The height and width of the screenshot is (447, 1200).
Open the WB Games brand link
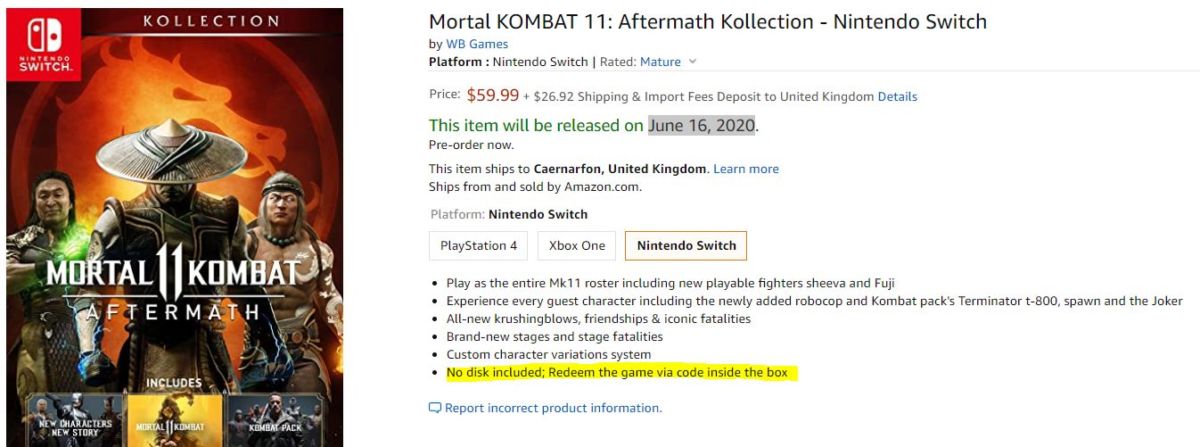click(477, 44)
